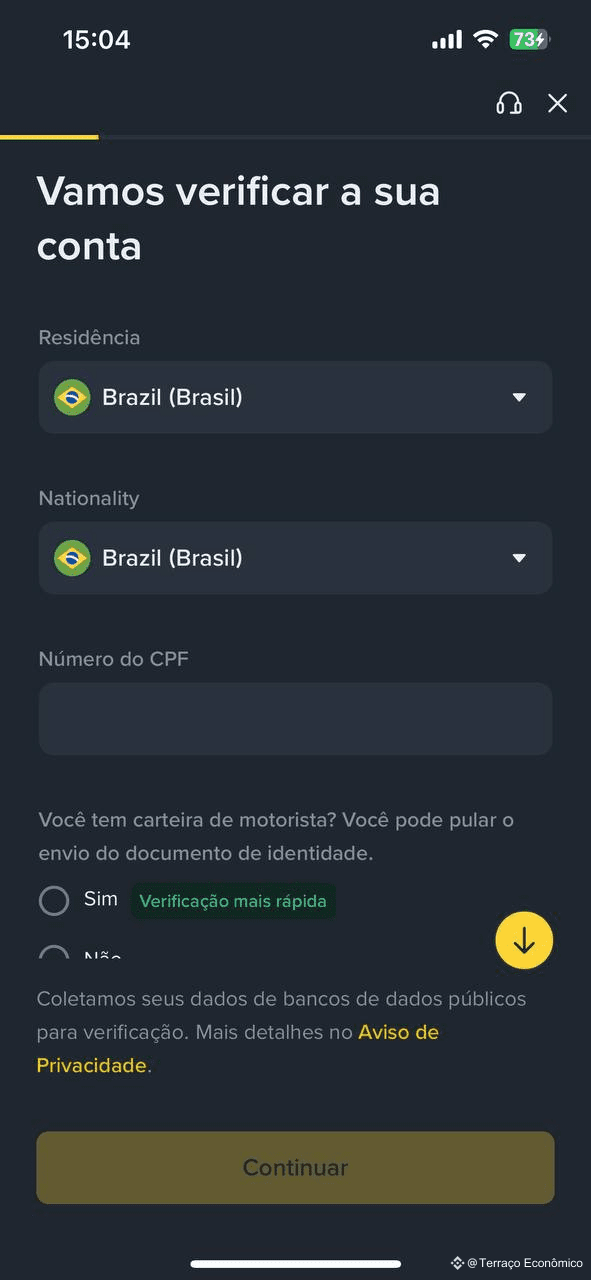Viewport: 591px width, 1280px height.
Task: Tap Brazil flag icon in Residência field
Action: point(72,397)
